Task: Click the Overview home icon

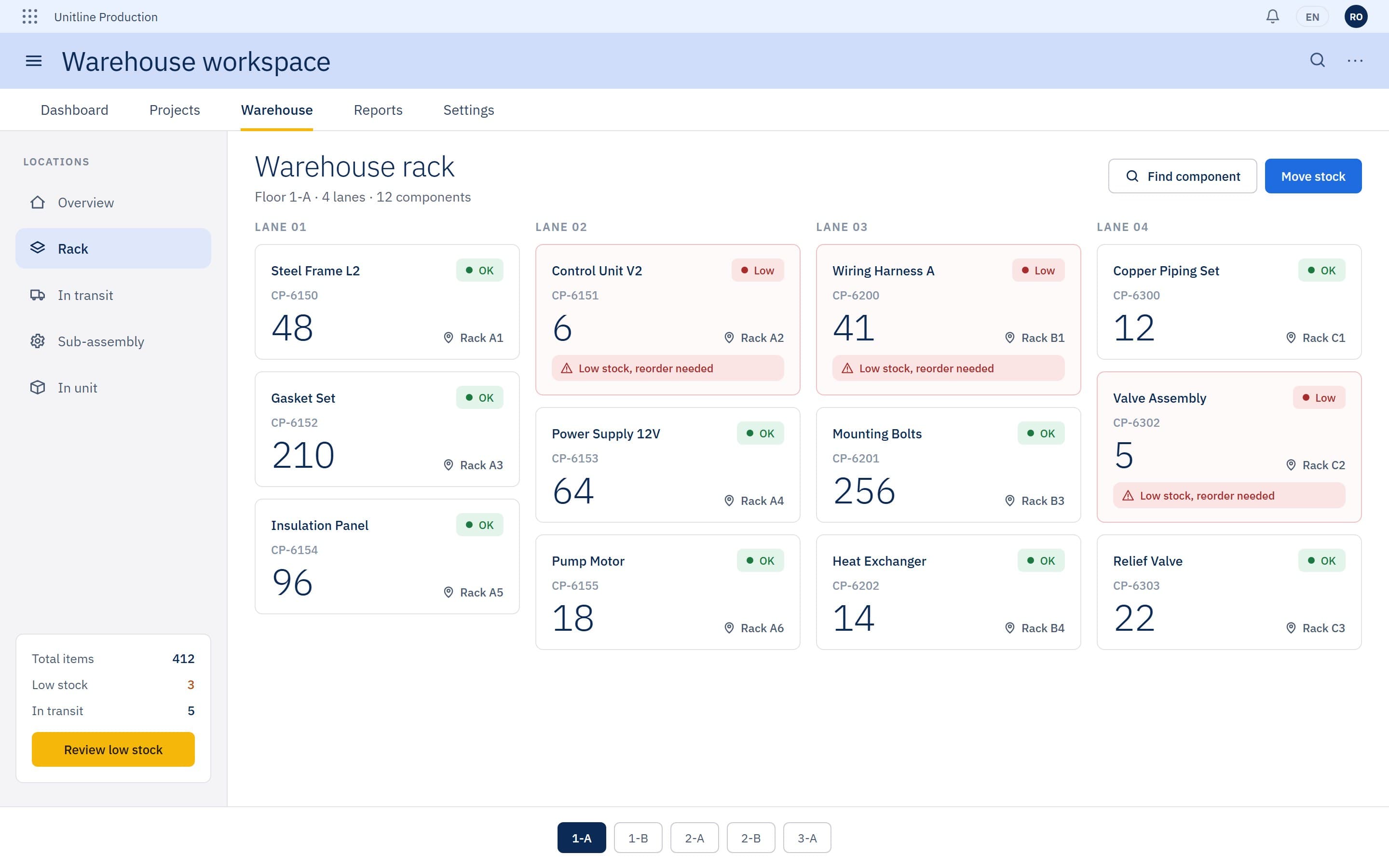Action: point(37,203)
